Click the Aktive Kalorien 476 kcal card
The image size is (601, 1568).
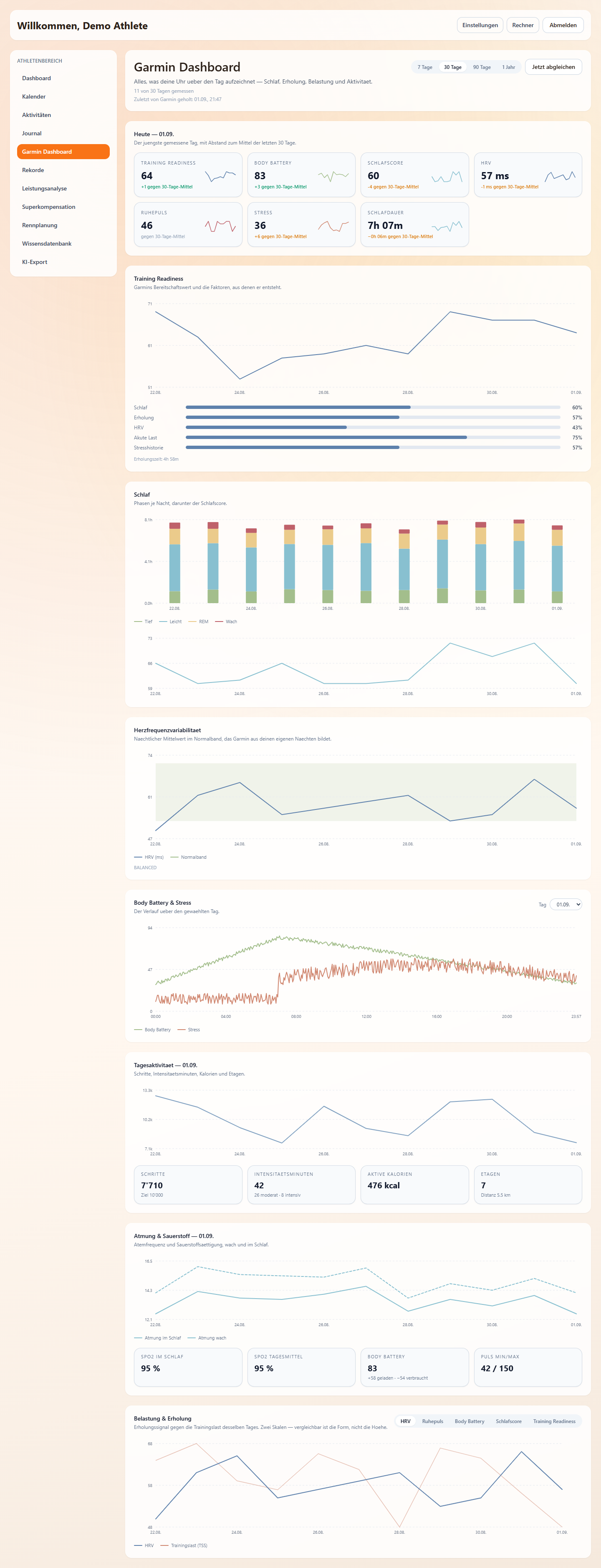[415, 1185]
